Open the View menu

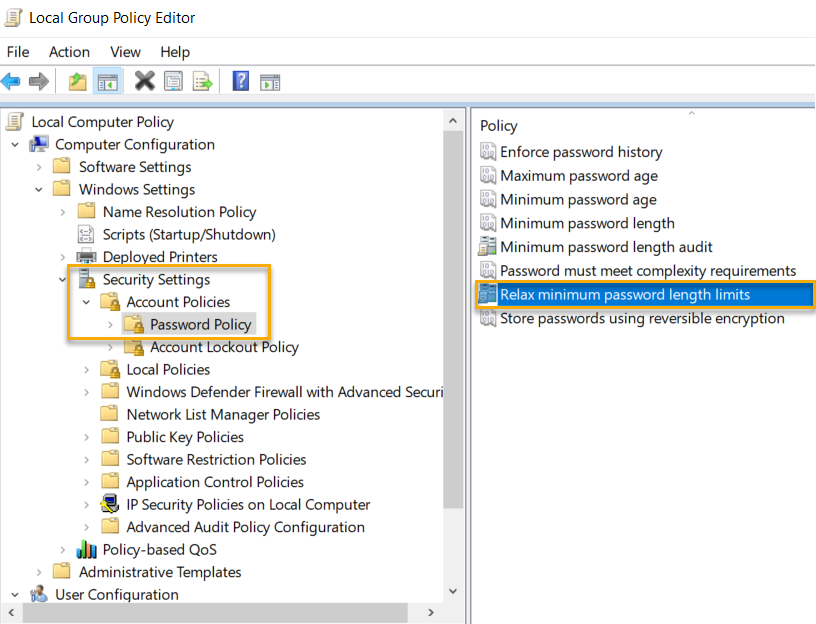(125, 52)
